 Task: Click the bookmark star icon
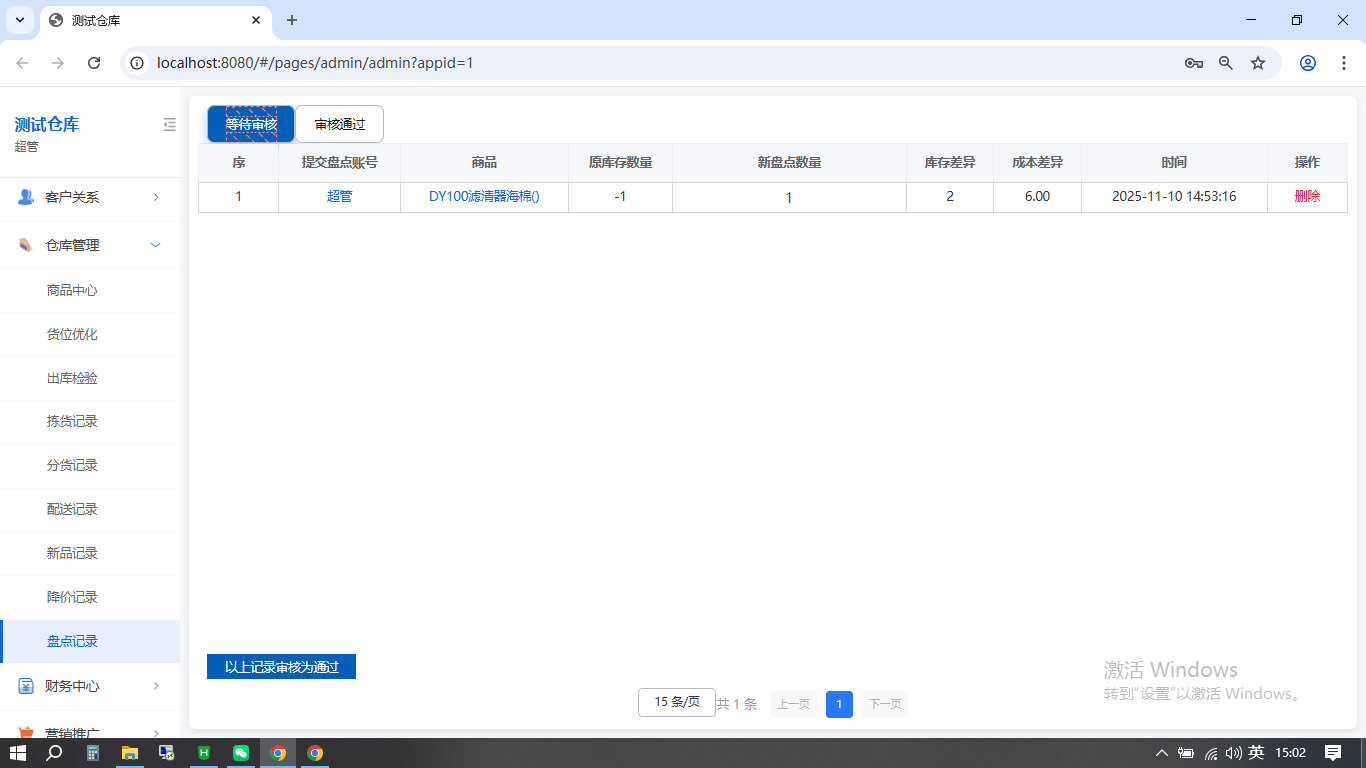(1258, 62)
